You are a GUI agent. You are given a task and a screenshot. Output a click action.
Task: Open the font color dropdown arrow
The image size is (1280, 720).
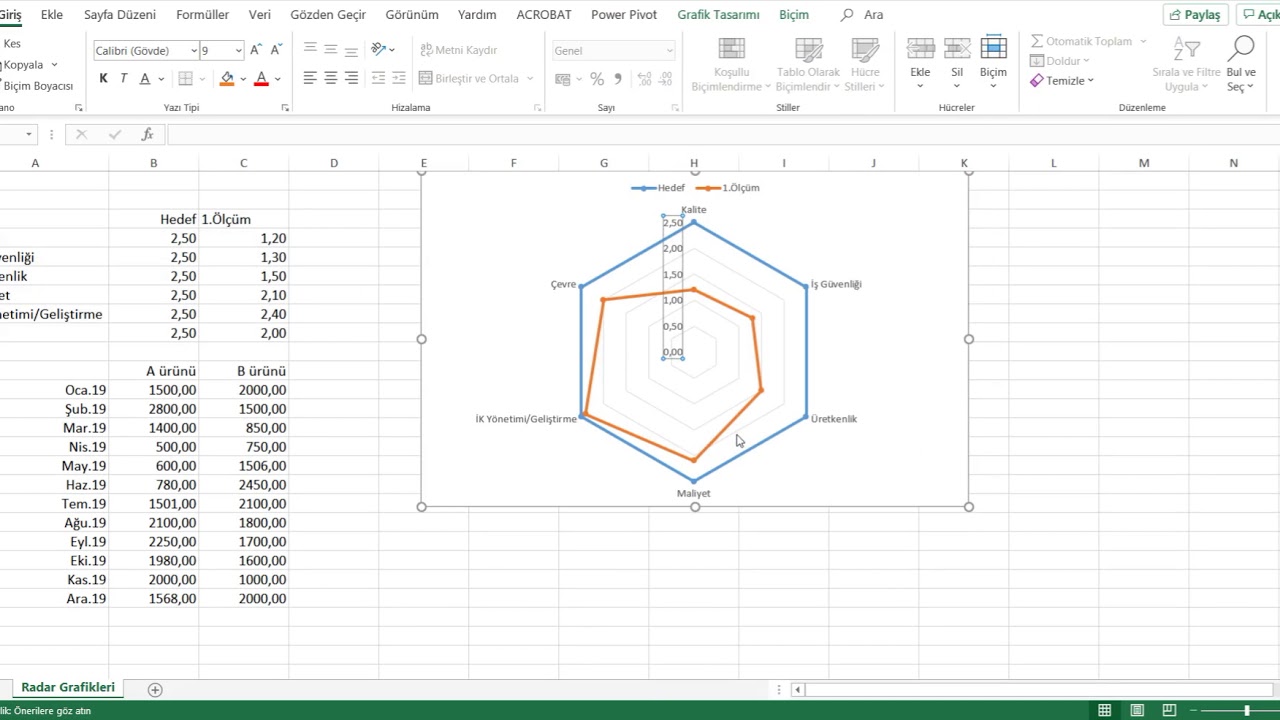[277, 79]
